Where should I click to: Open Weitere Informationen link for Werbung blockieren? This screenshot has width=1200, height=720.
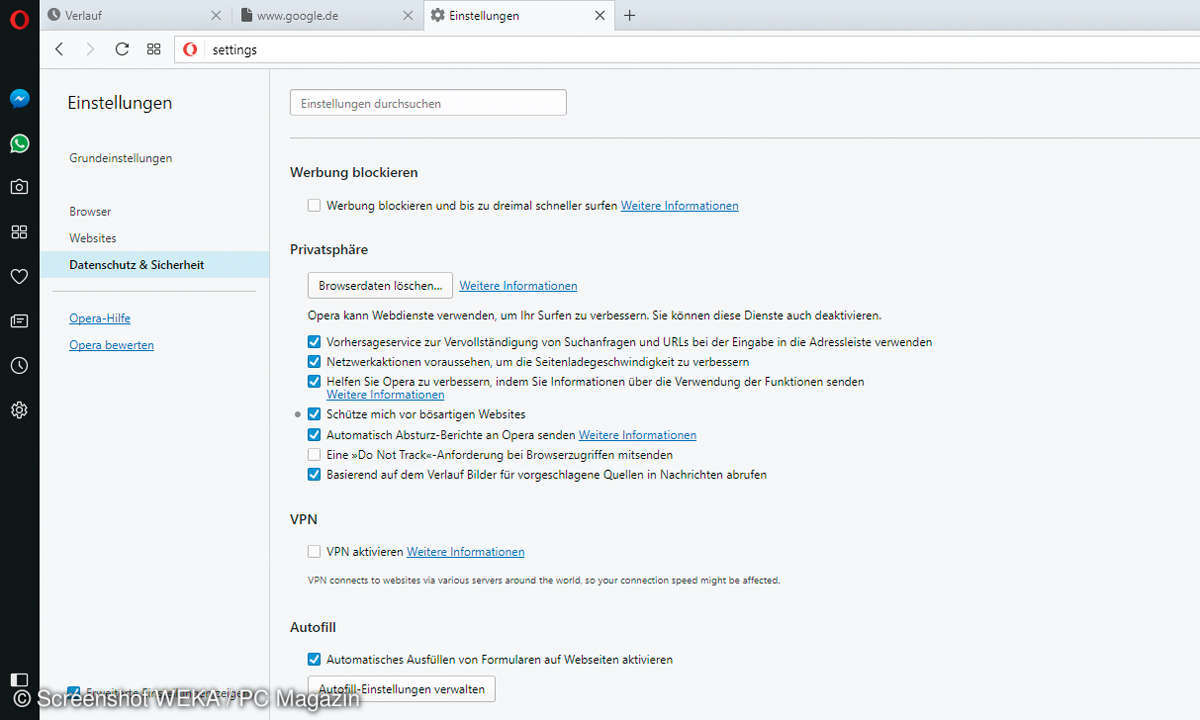tap(680, 206)
